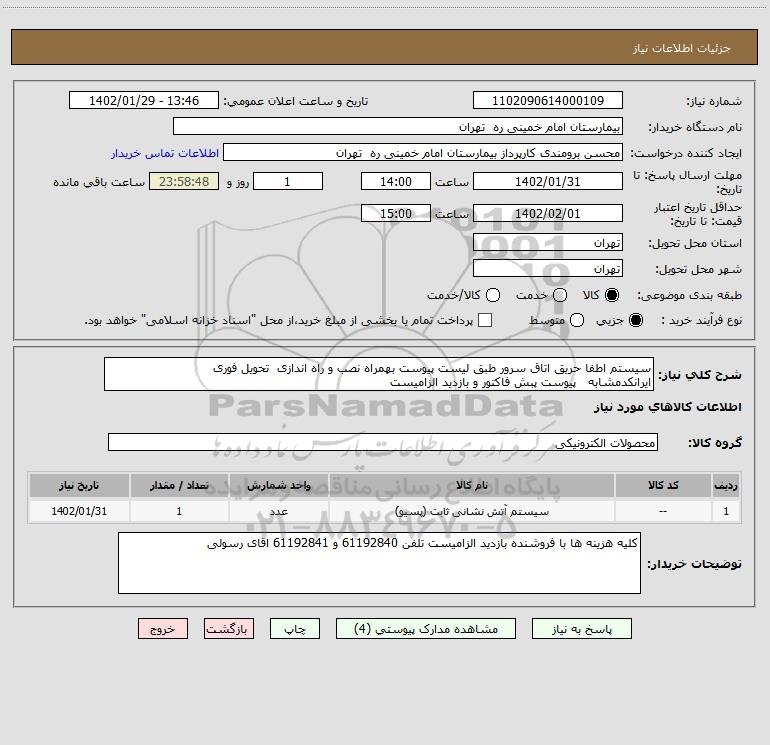Image resolution: width=770 pixels, height=745 pixels.
Task: Select the جزیی purchase type radio
Action: point(636,320)
